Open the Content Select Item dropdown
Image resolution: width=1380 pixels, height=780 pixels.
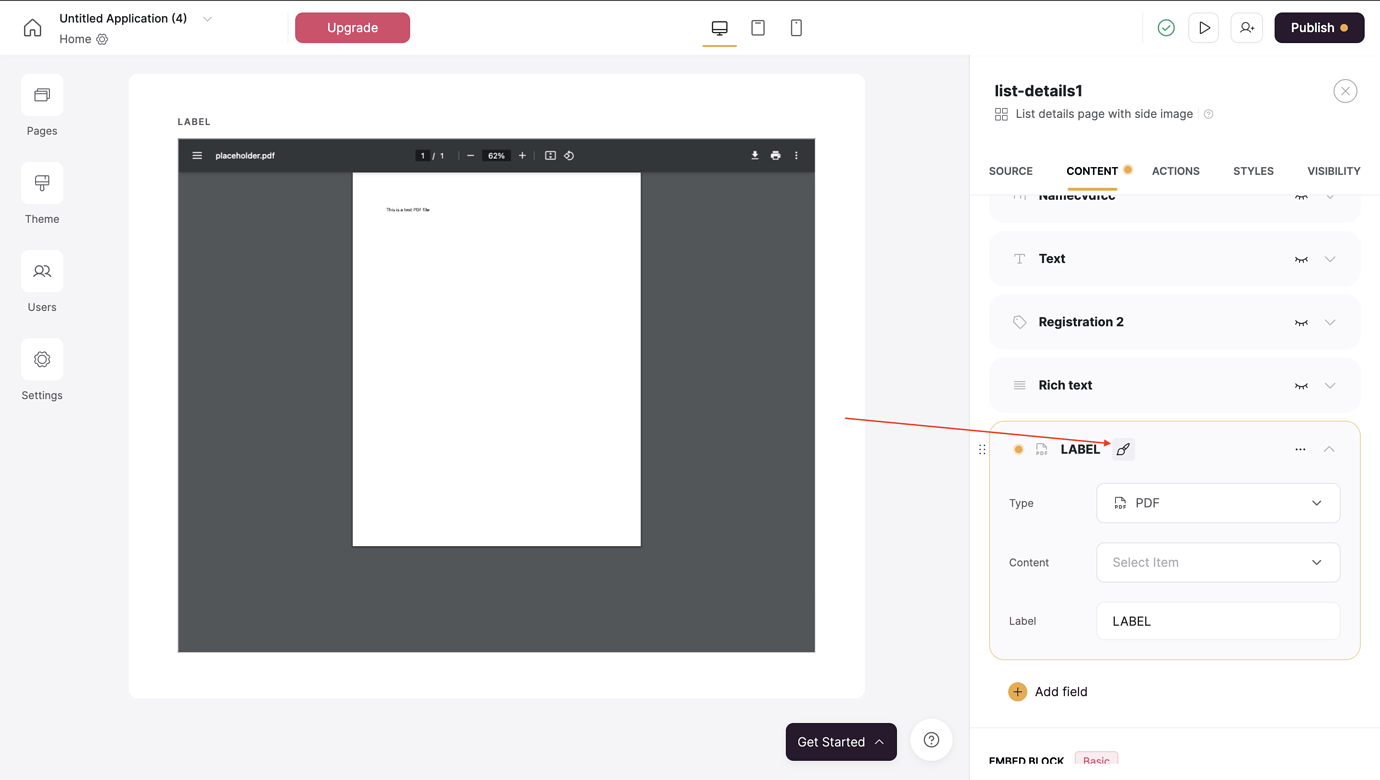(1218, 562)
